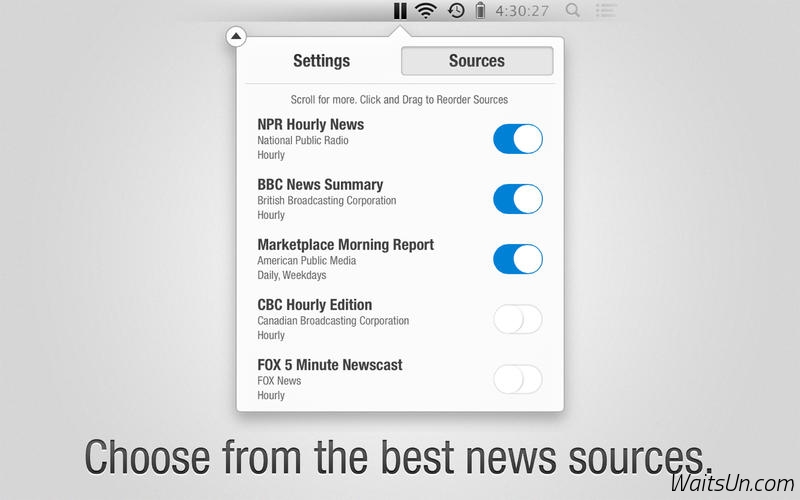Enable CBC Hourly Edition source
Image resolution: width=800 pixels, height=500 pixels.
point(518,319)
